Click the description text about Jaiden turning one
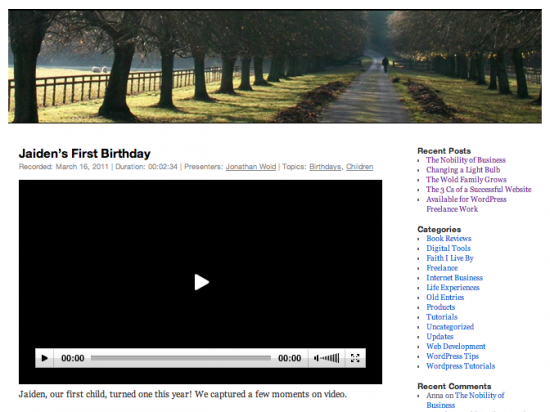This screenshot has width=550, height=412. coord(183,394)
